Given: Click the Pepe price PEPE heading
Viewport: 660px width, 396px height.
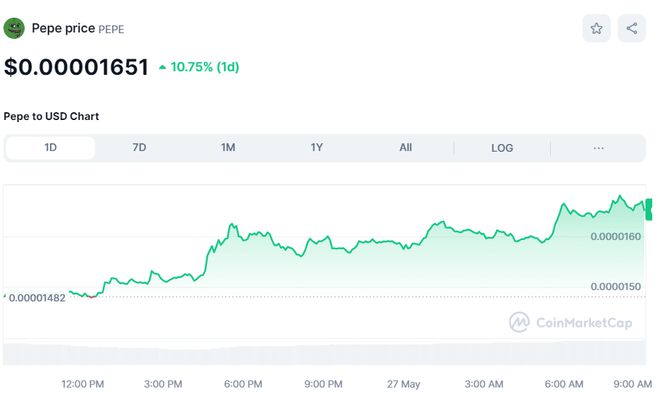Looking at the screenshot, I should pyautogui.click(x=78, y=28).
